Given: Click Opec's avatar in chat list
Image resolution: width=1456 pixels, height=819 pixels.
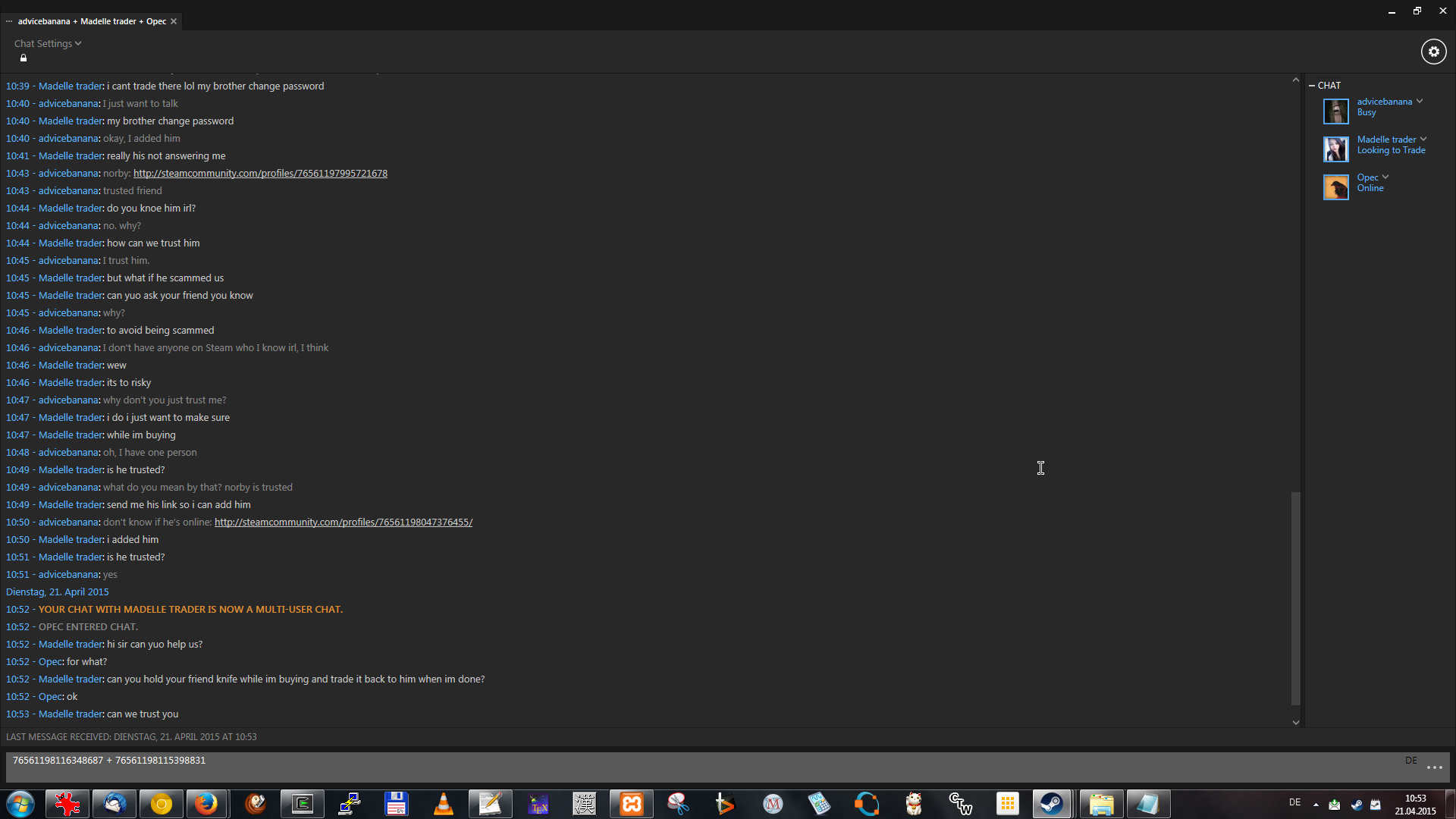Looking at the screenshot, I should (x=1335, y=187).
